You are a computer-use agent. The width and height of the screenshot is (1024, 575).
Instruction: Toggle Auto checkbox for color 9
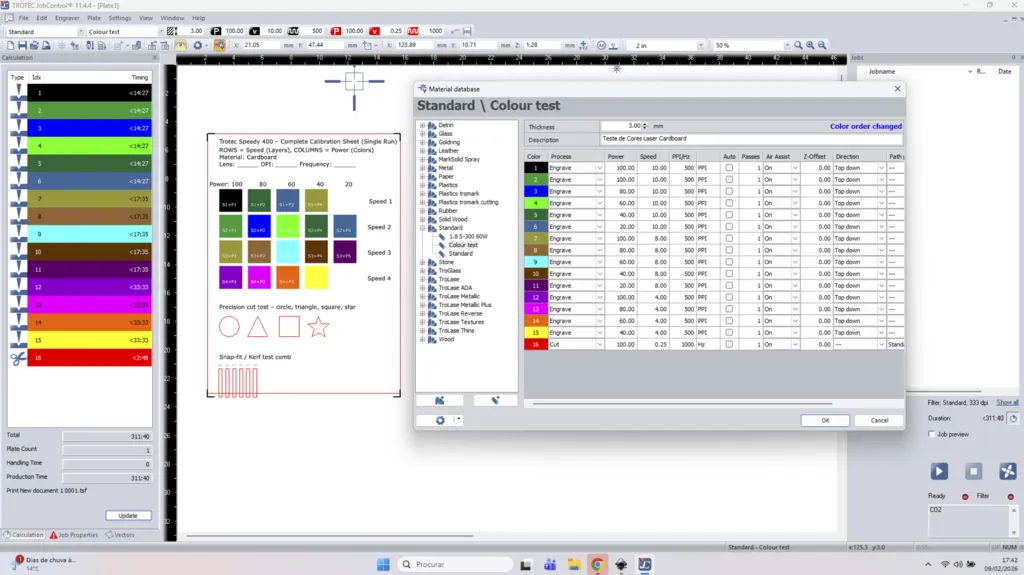(729, 262)
